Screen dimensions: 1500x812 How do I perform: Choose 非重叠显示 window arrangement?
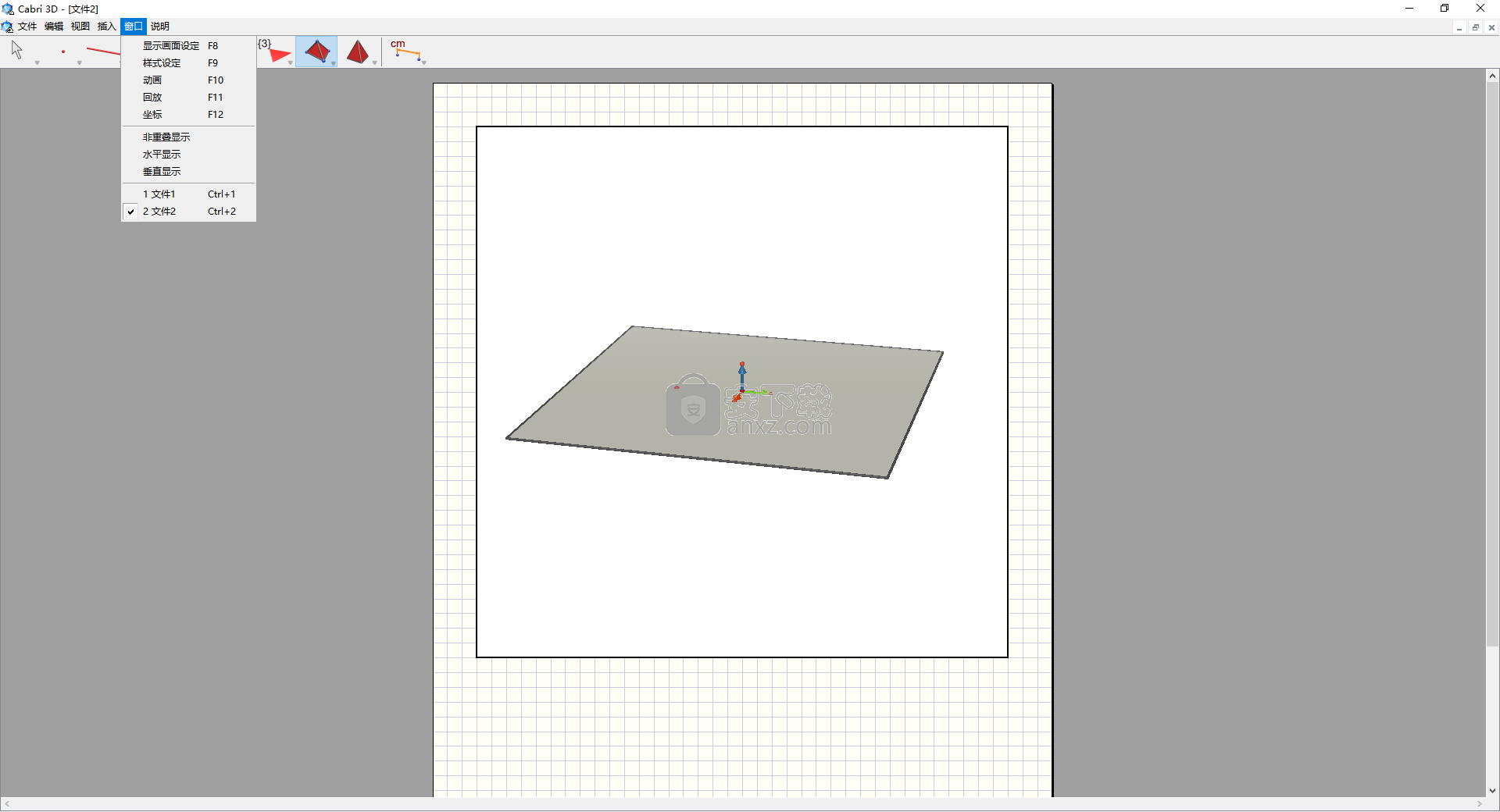[188, 137]
